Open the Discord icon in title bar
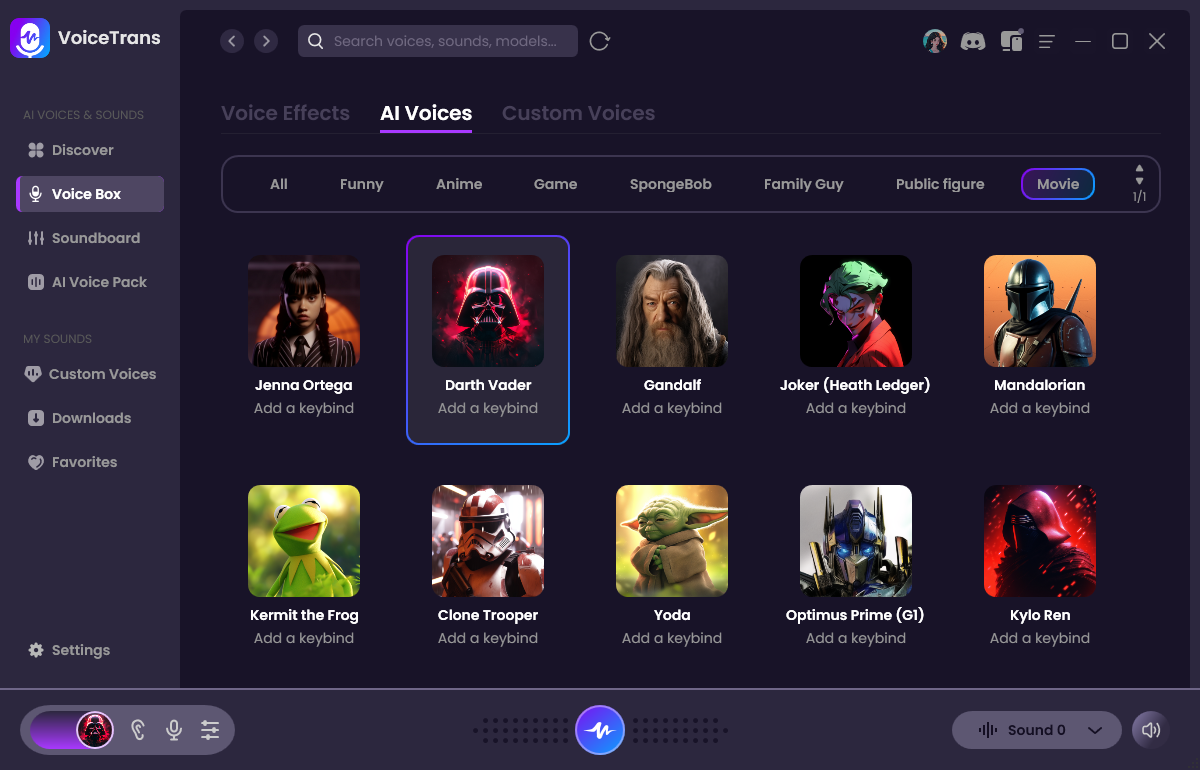Viewport: 1200px width, 770px height. 973,41
